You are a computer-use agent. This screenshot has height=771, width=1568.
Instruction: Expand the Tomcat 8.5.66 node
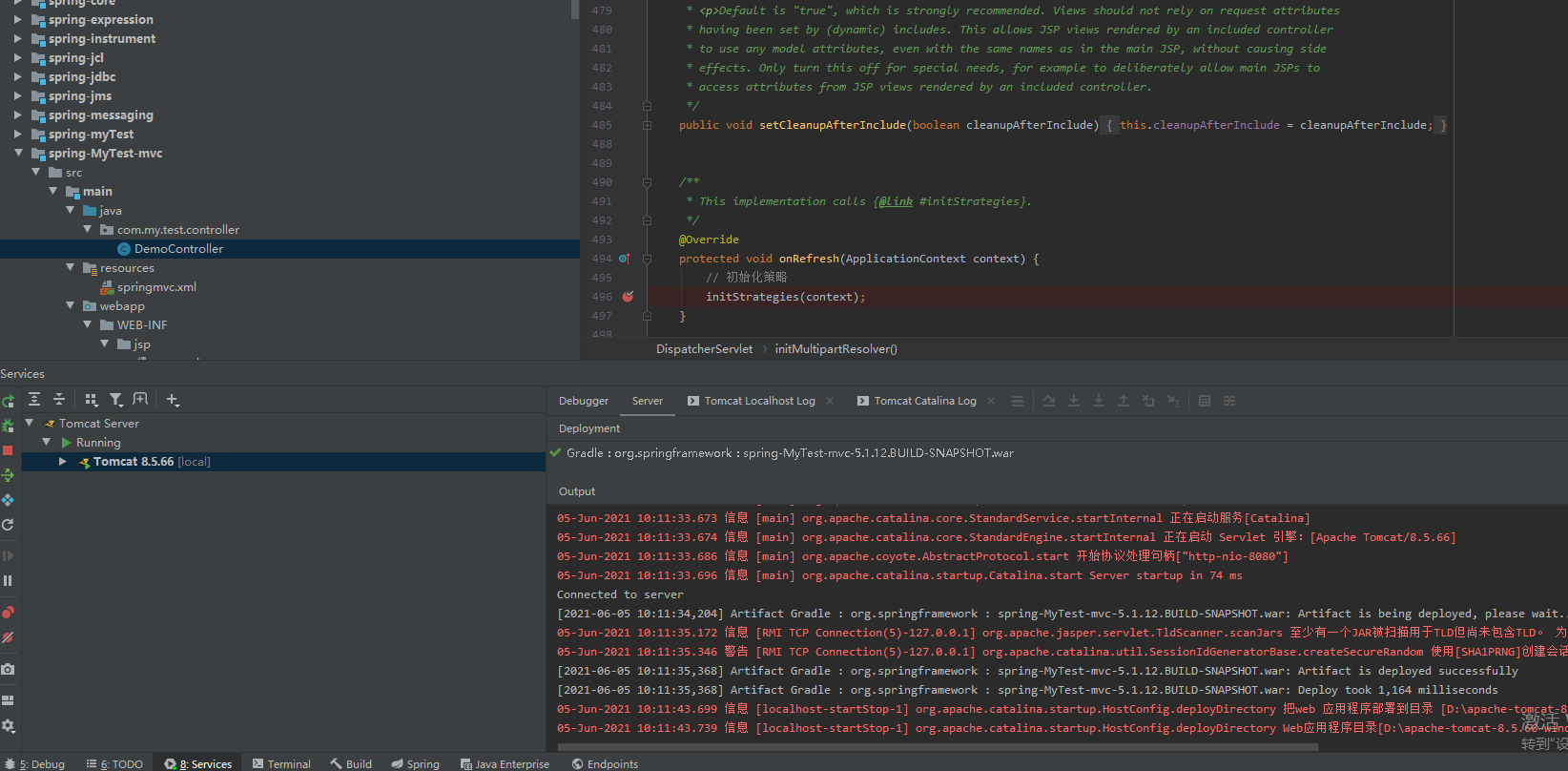[63, 461]
